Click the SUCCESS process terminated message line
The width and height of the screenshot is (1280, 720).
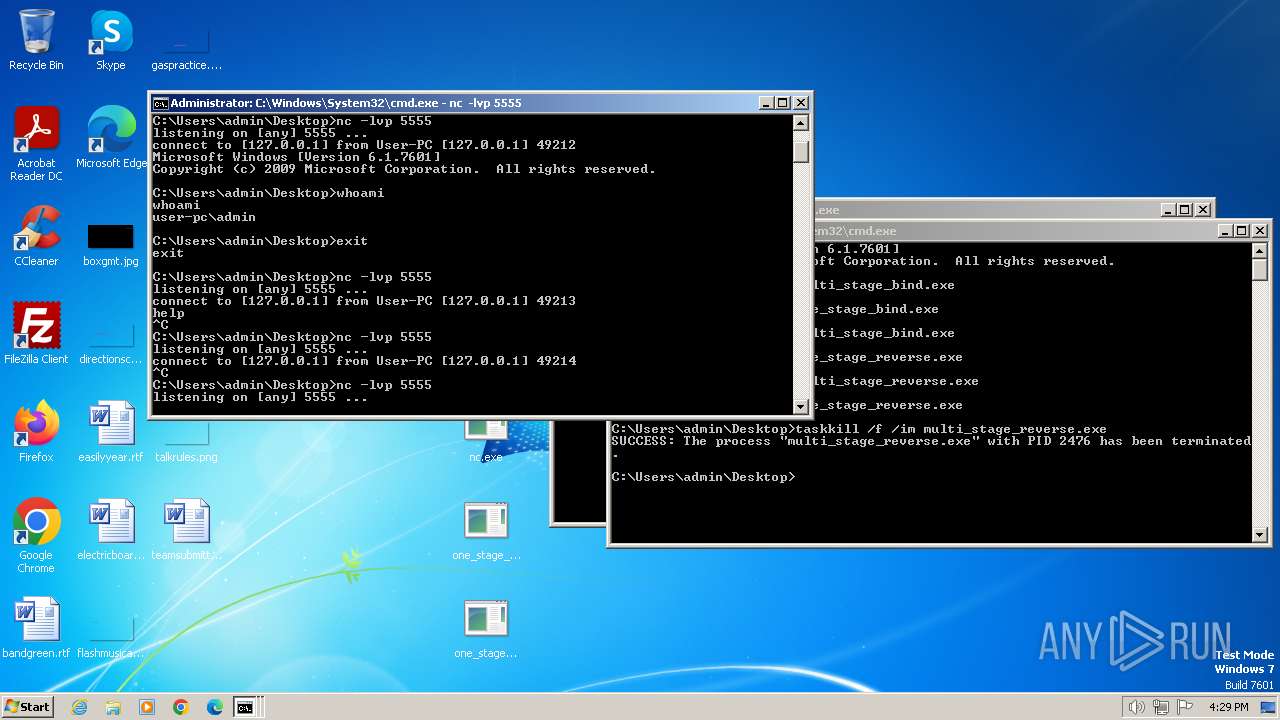click(931, 441)
